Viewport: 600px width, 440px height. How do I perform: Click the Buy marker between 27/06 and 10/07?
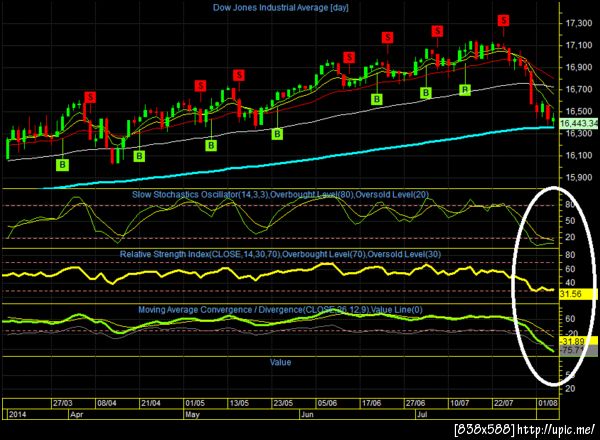(426, 93)
